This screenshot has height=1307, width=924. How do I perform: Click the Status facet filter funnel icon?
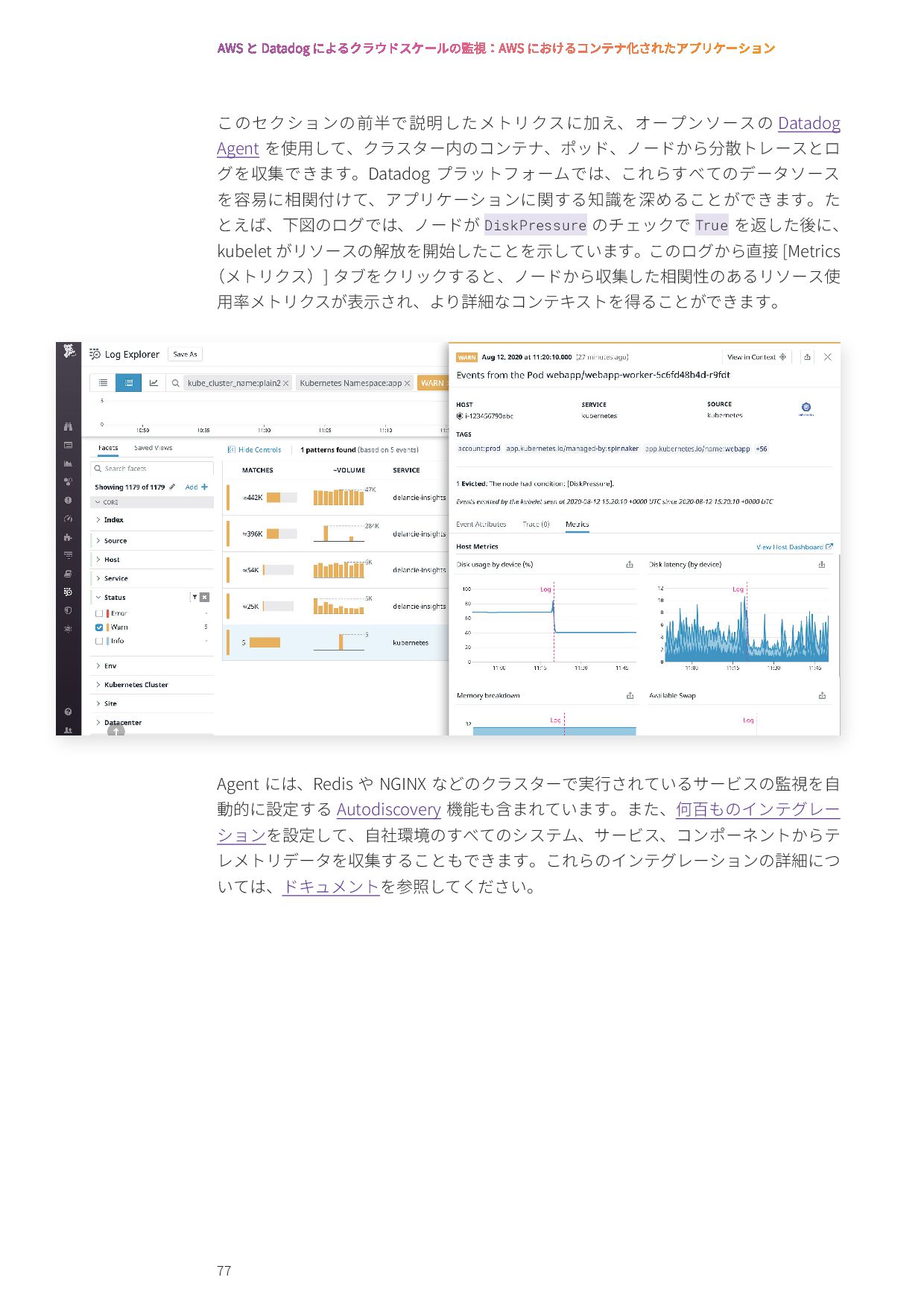tap(195, 597)
